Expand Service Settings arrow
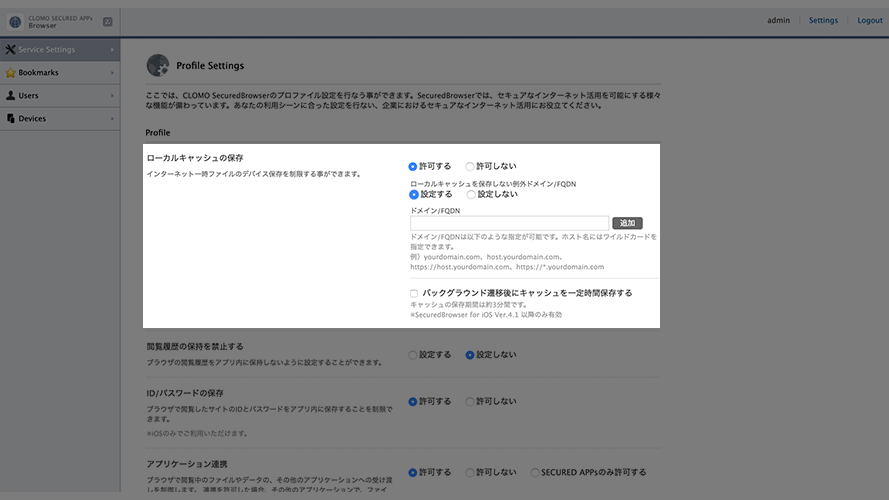The image size is (889, 500). click(112, 49)
